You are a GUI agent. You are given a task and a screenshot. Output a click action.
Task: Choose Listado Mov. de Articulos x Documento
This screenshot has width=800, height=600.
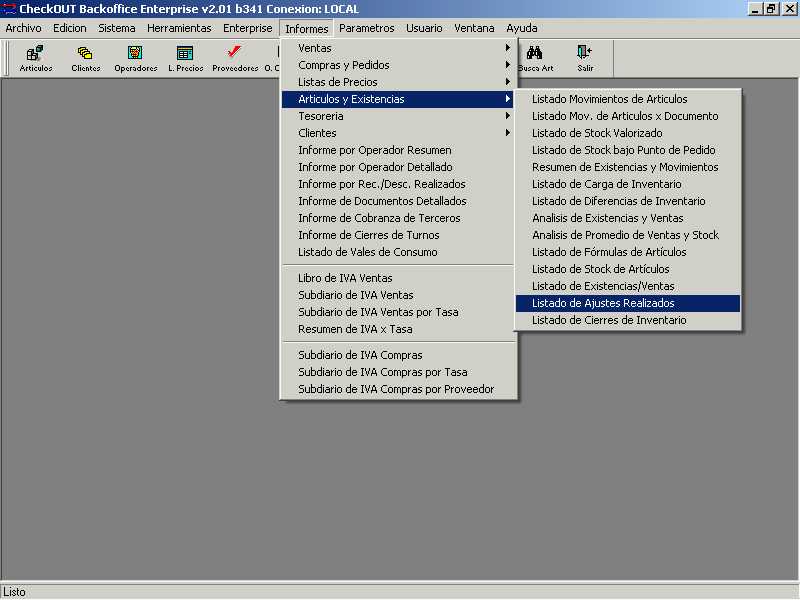point(628,116)
